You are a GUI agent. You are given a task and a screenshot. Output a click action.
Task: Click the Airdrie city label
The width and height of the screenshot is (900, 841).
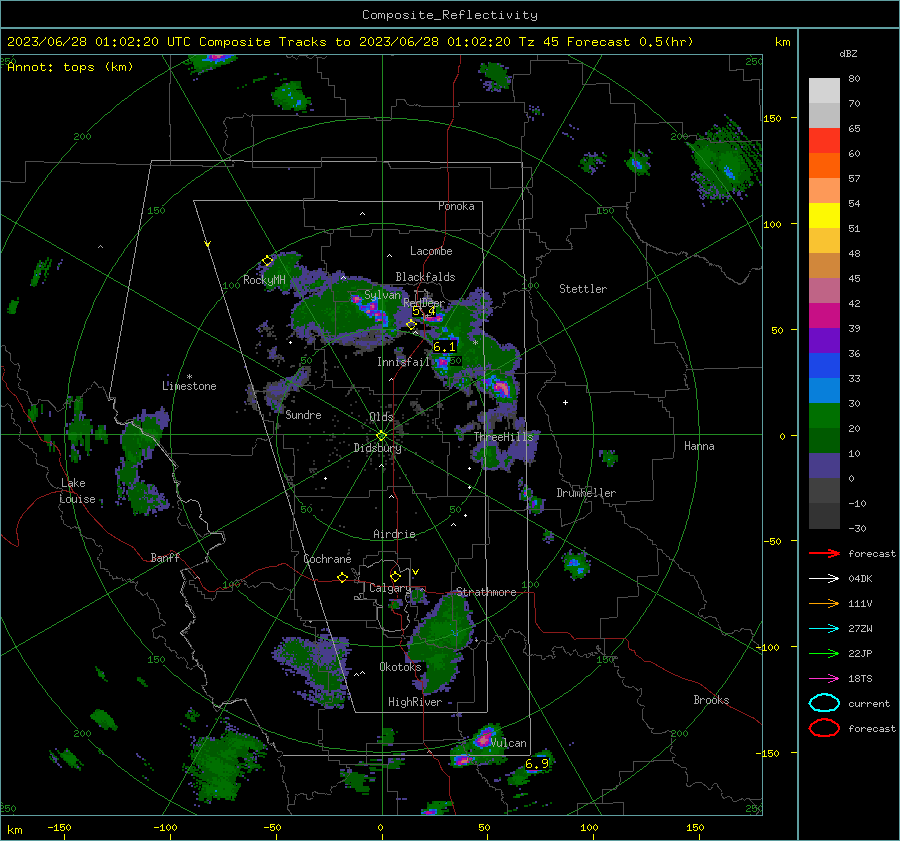click(x=394, y=534)
